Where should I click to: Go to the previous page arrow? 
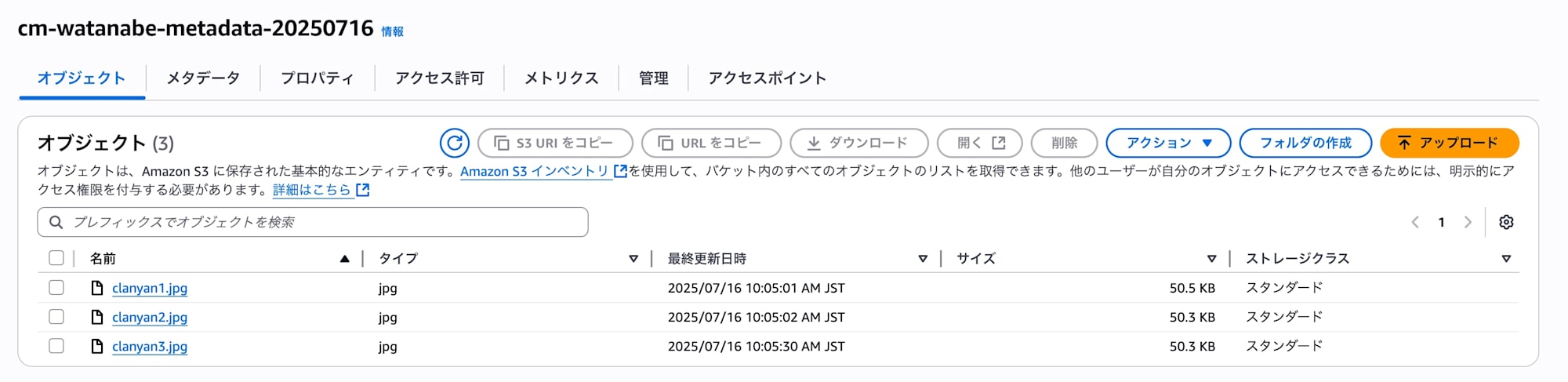click(x=1415, y=222)
